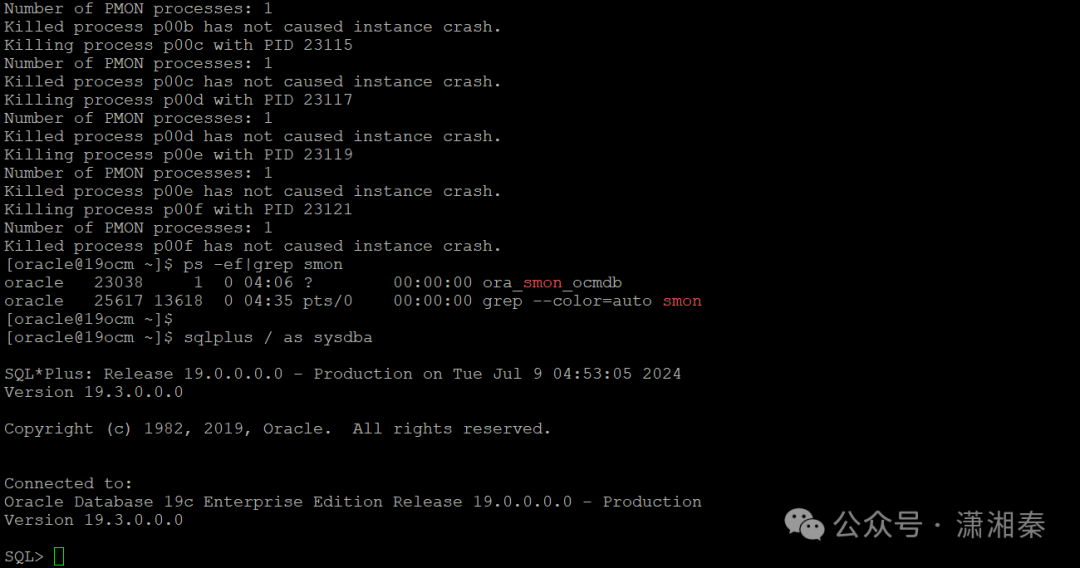Click 'Killing process p00c with PID 23115'
Viewport: 1080px width, 568px height.
click(178, 45)
